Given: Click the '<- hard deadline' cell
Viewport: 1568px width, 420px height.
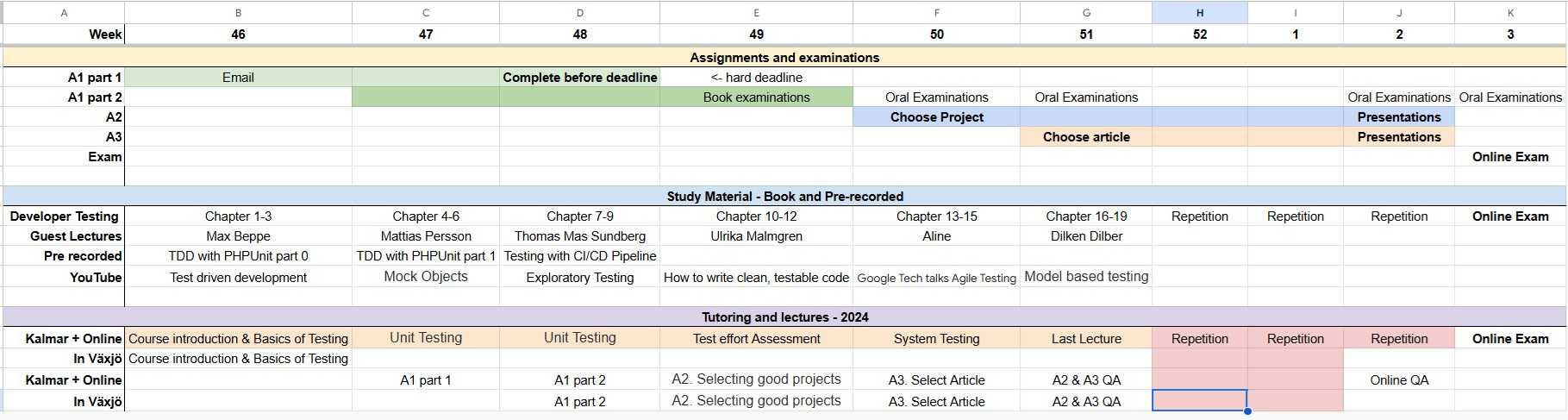Looking at the screenshot, I should (756, 78).
